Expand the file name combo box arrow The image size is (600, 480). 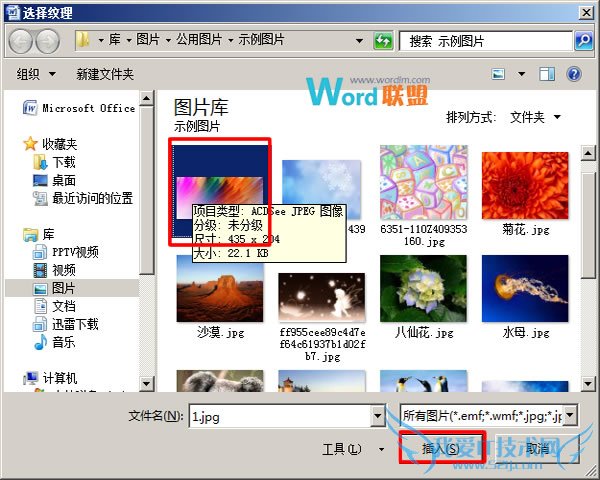377,416
